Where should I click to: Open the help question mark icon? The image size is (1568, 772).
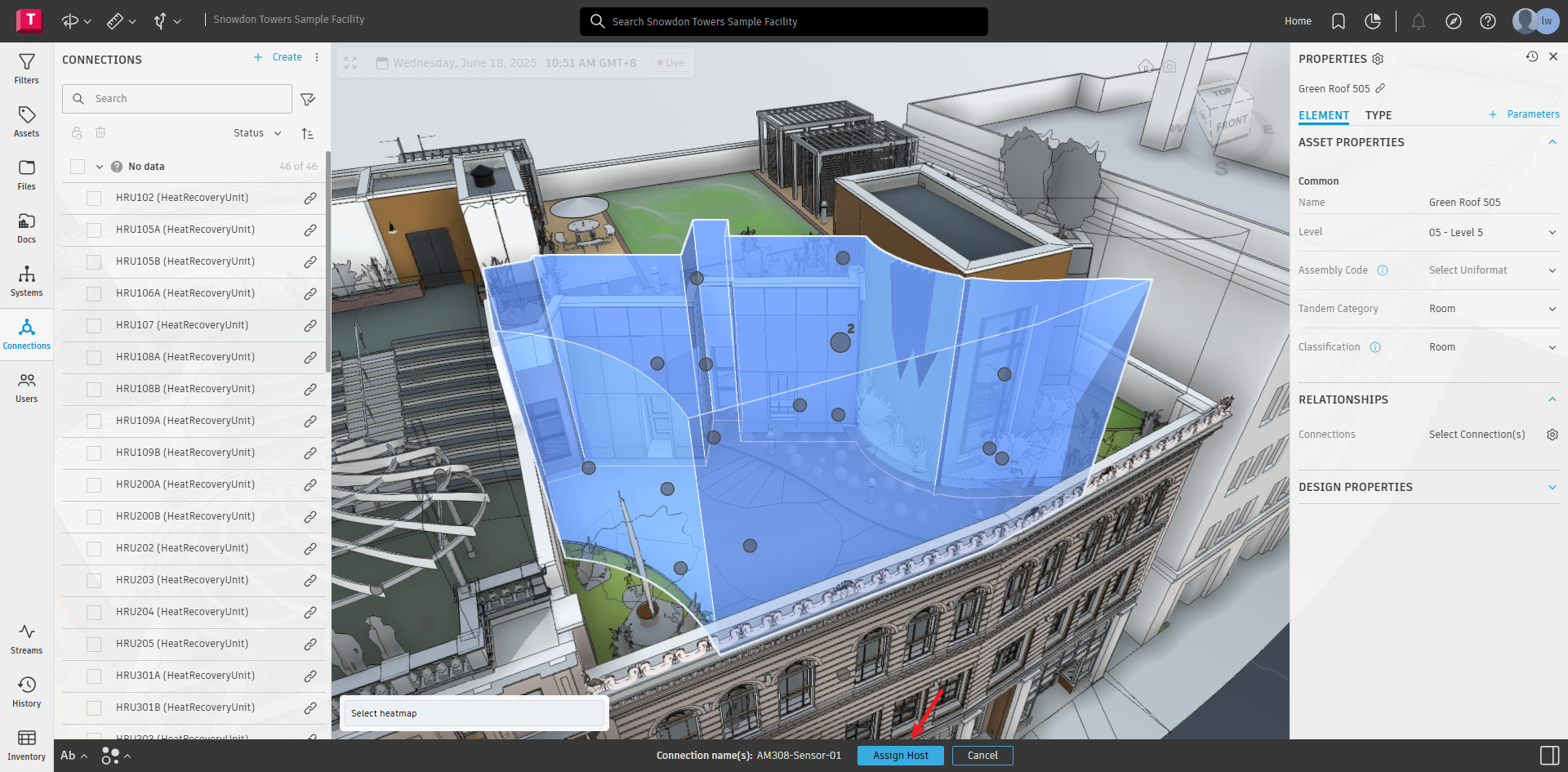[1488, 21]
